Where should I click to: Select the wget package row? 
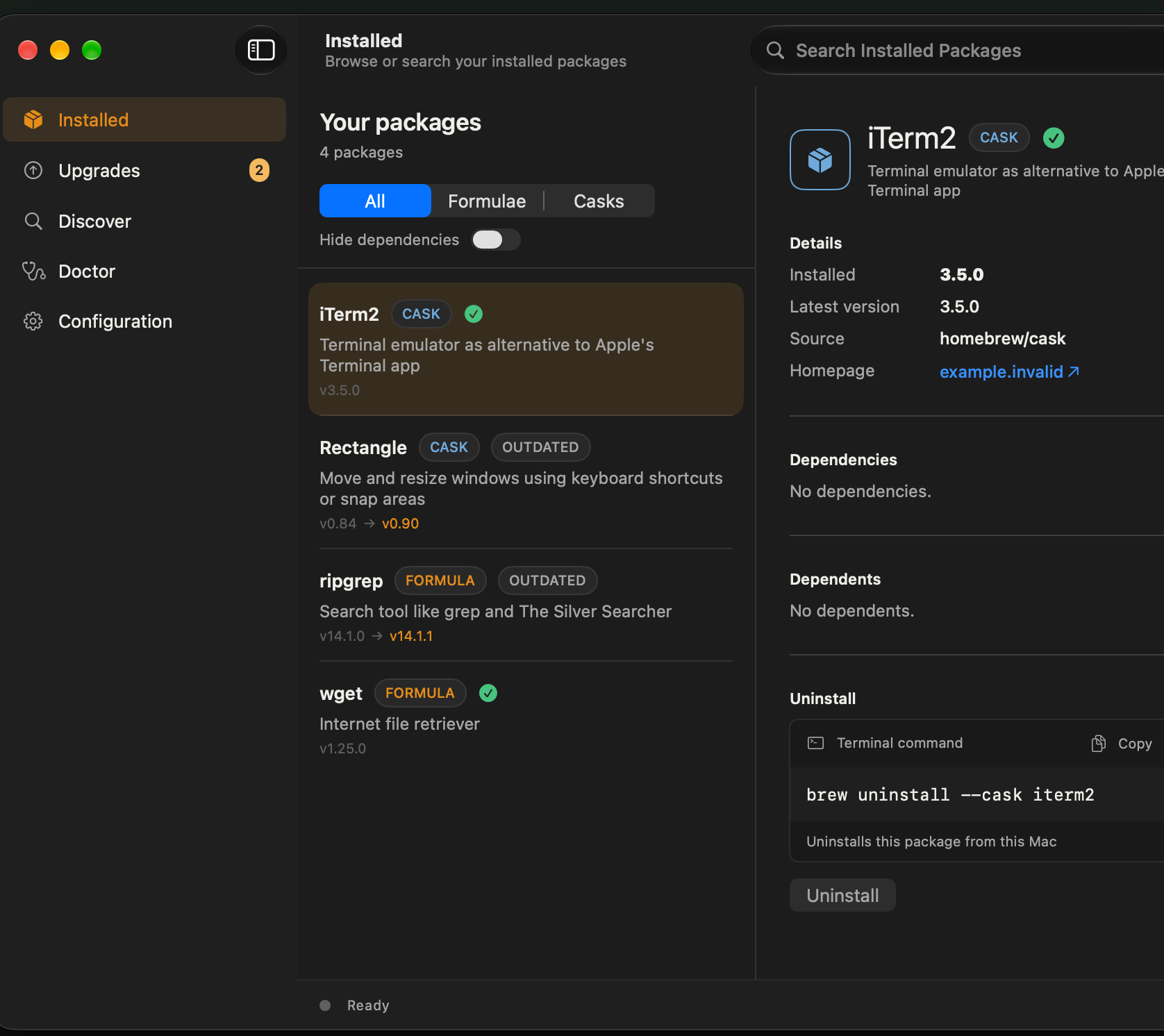[x=526, y=718]
